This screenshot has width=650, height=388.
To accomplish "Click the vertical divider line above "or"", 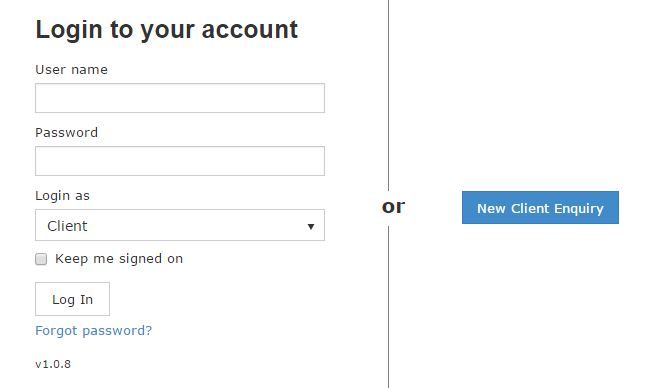I will 388,95.
